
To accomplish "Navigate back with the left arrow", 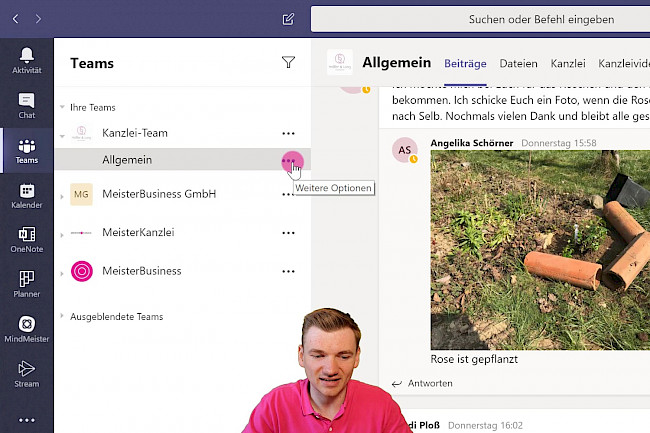I will point(16,19).
